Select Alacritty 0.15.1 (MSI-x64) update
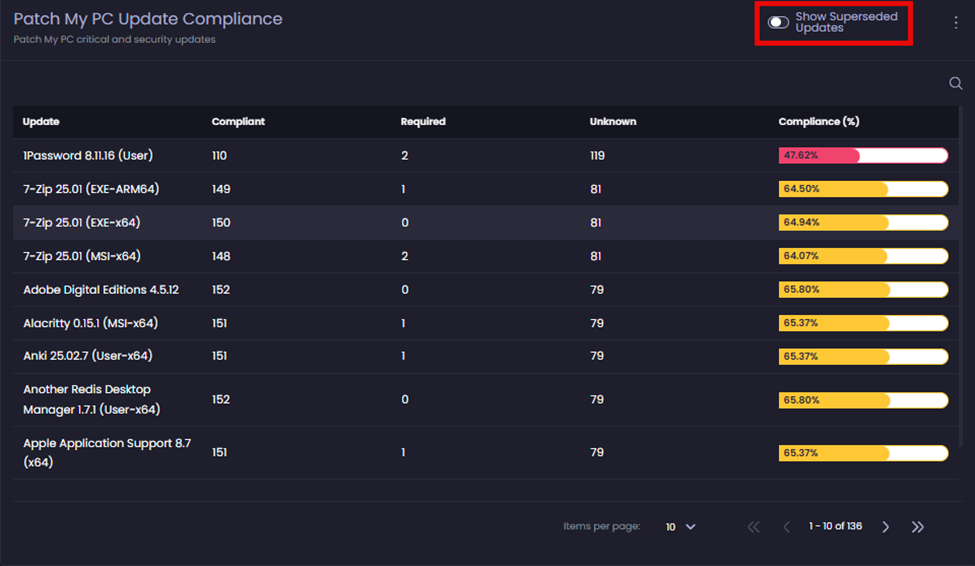Image resolution: width=975 pixels, height=566 pixels. 90,323
